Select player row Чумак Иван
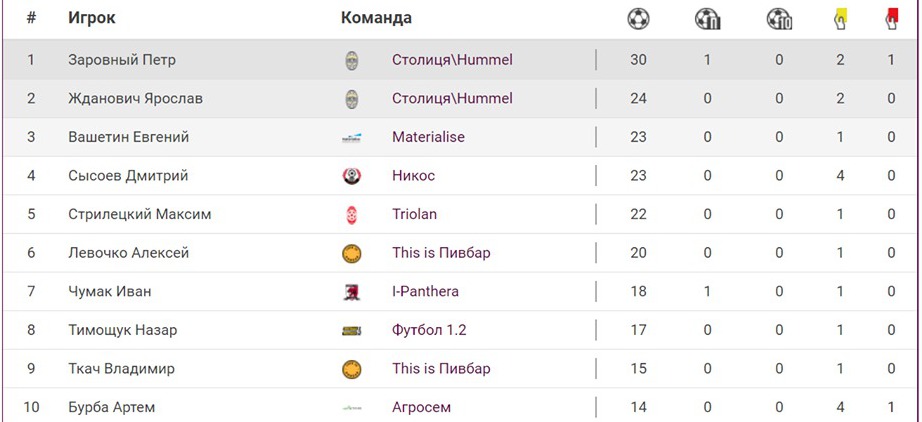Image resolution: width=922 pixels, height=422 pixels. [x=109, y=292]
